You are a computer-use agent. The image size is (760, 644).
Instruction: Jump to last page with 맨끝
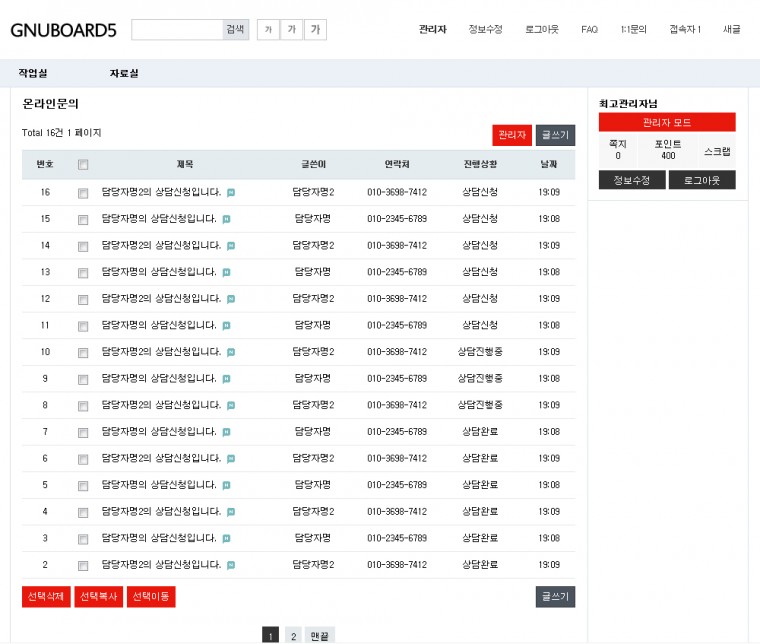pos(321,635)
